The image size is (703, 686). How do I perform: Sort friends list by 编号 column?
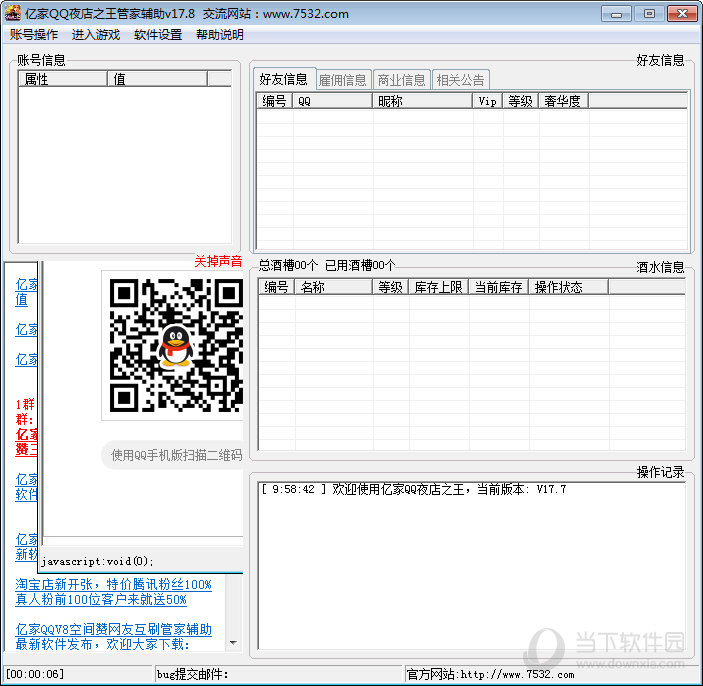pos(275,101)
